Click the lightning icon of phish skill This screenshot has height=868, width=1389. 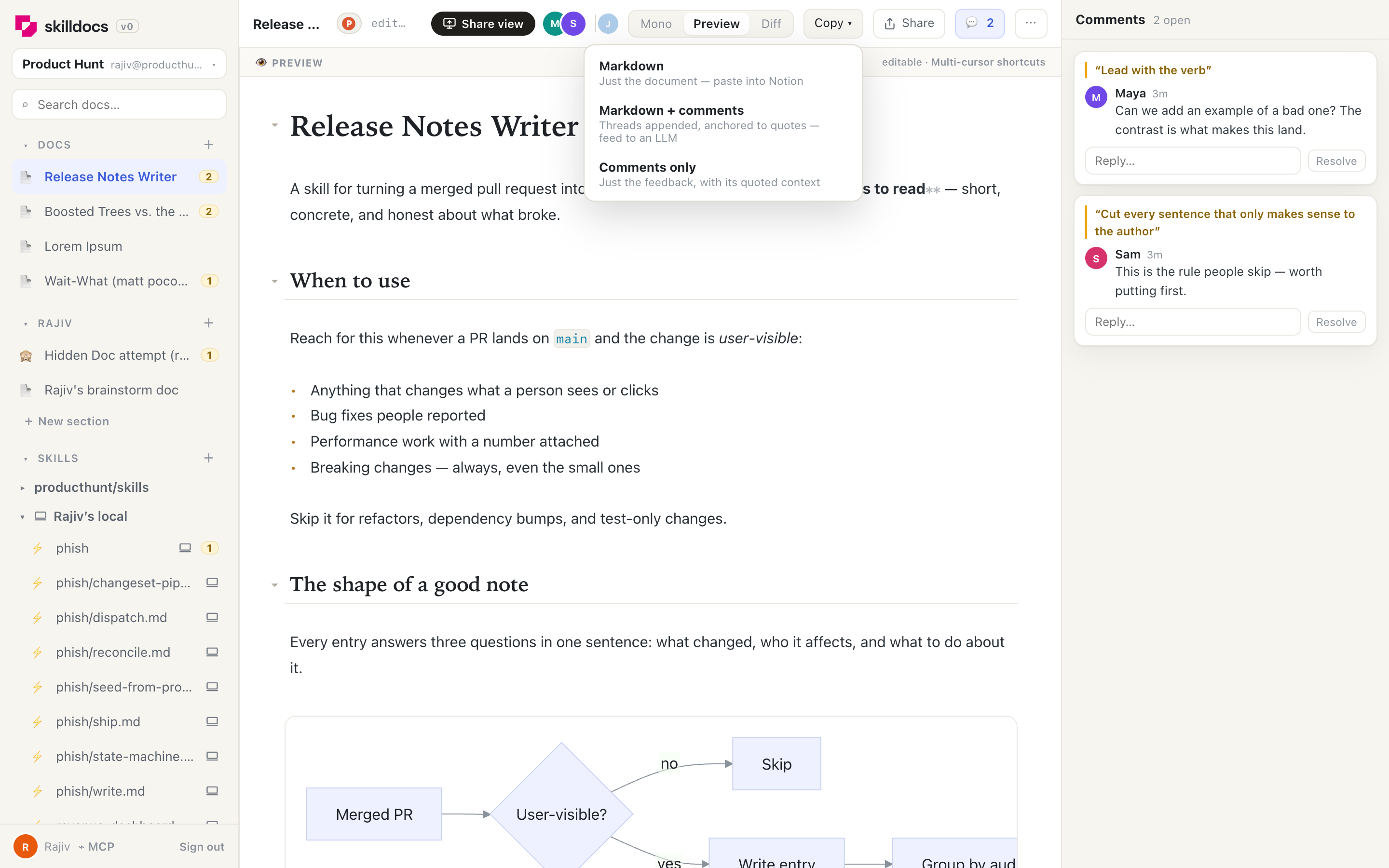37,548
